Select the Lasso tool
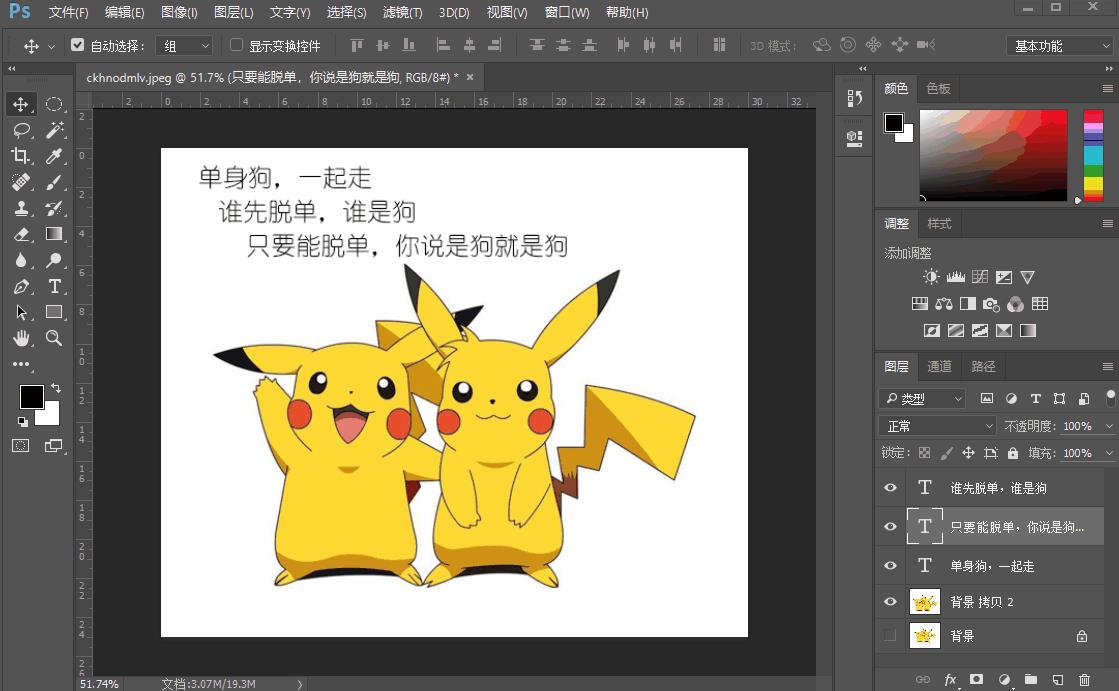This screenshot has height=691, width=1119. pos(21,130)
